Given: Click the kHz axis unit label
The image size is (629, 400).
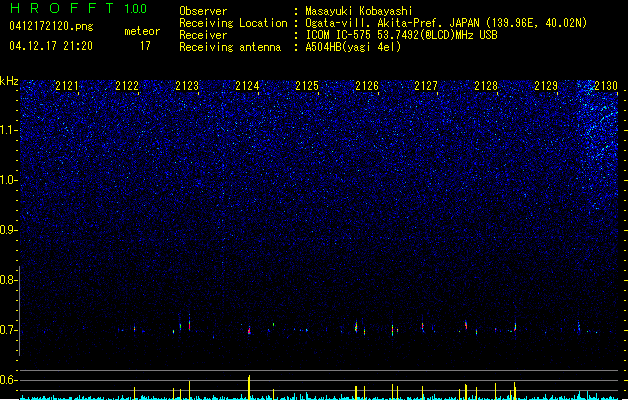Looking at the screenshot, I should click(x=9, y=81).
